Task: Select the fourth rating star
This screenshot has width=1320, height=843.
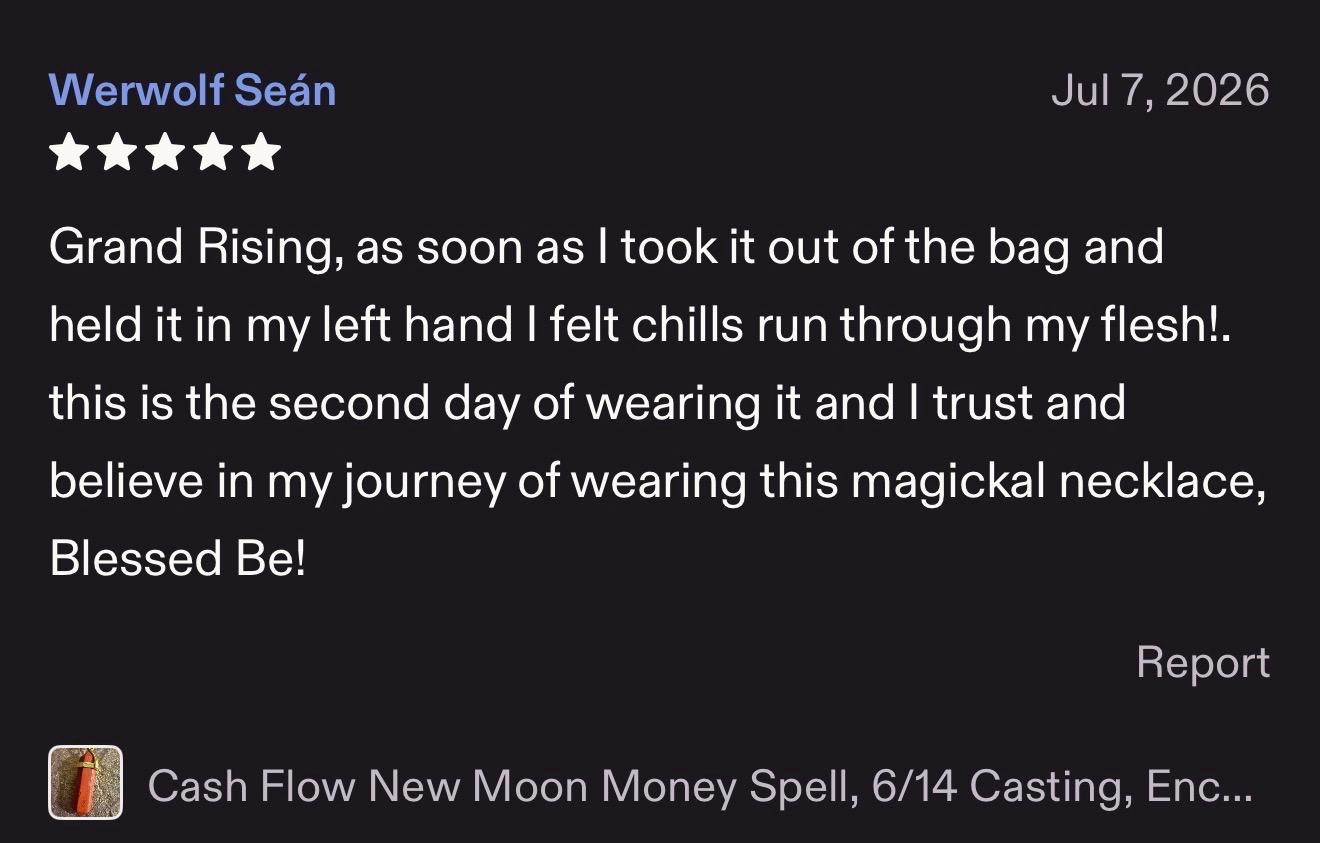Action: [213, 154]
